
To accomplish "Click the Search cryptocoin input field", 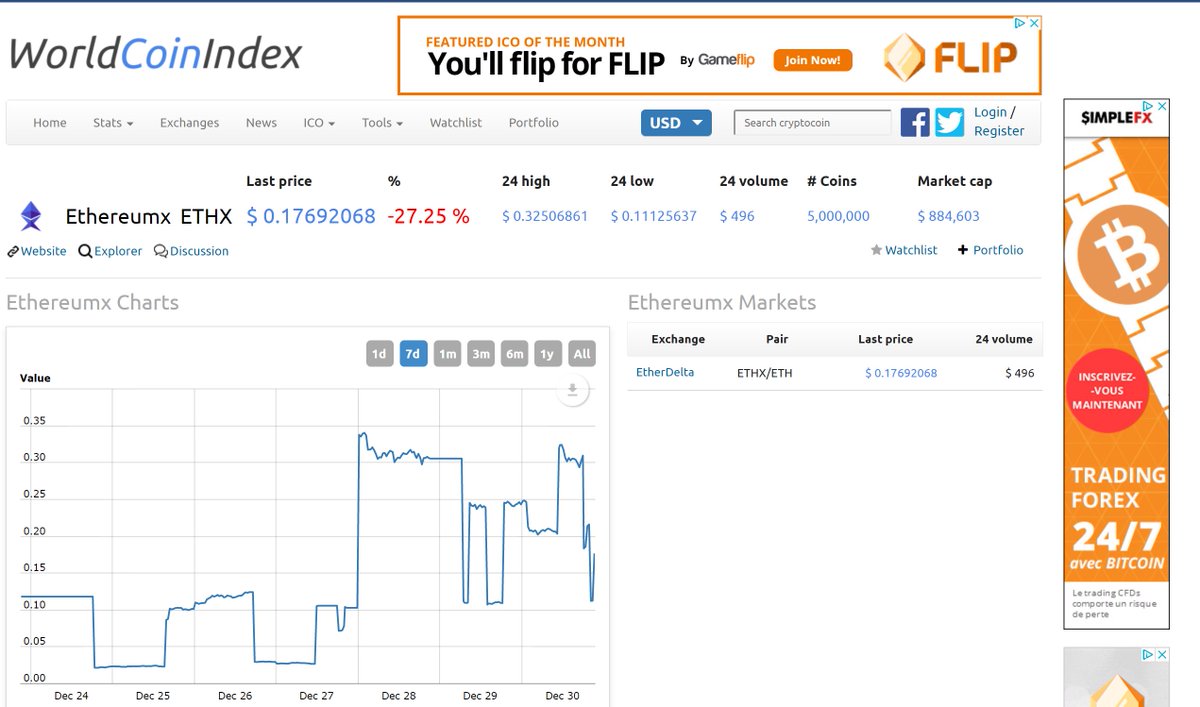I will click(812, 123).
